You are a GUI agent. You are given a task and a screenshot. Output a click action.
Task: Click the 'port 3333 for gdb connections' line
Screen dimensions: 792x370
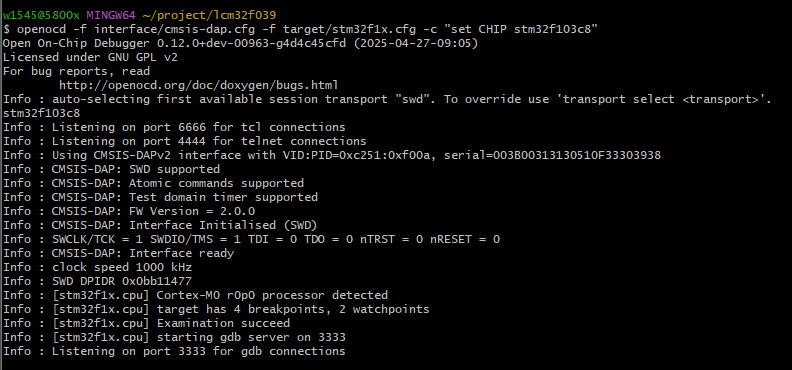(x=174, y=351)
